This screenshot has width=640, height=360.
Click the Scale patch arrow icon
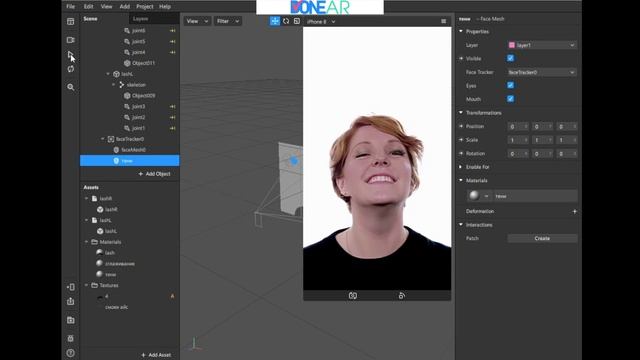(x=461, y=140)
